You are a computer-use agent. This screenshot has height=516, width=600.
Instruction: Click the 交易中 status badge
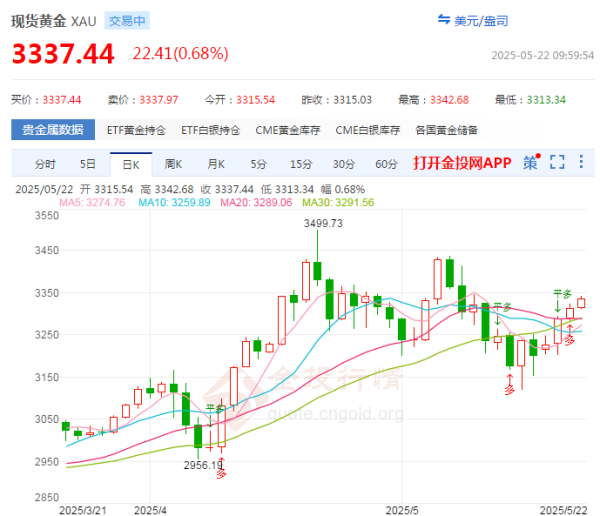point(127,21)
